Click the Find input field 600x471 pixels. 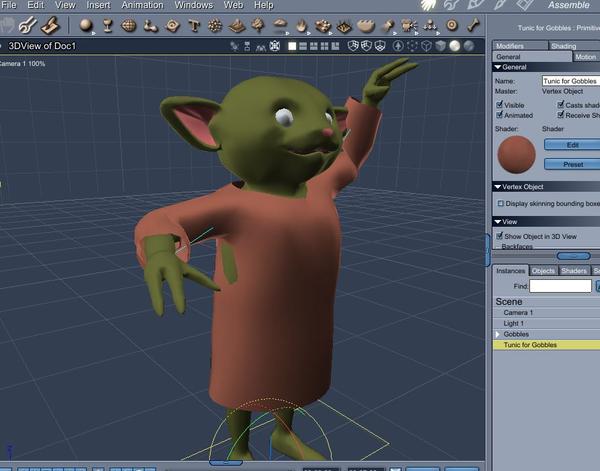point(561,286)
